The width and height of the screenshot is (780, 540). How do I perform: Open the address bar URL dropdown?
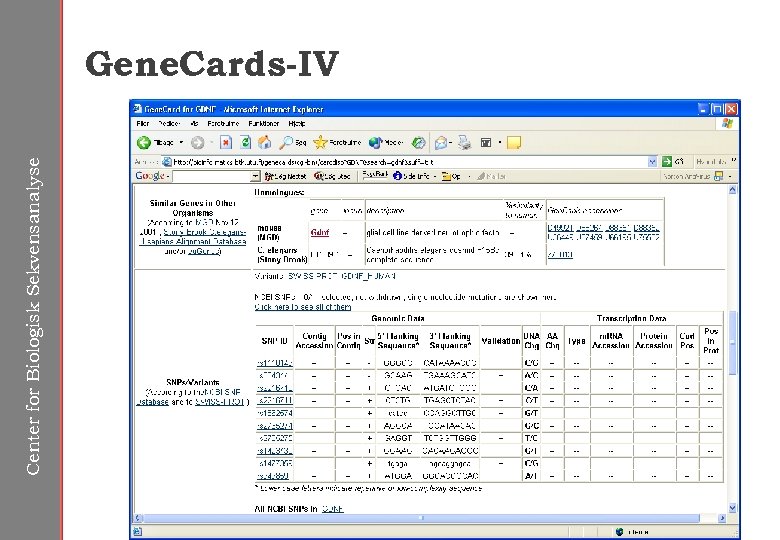tap(652, 162)
